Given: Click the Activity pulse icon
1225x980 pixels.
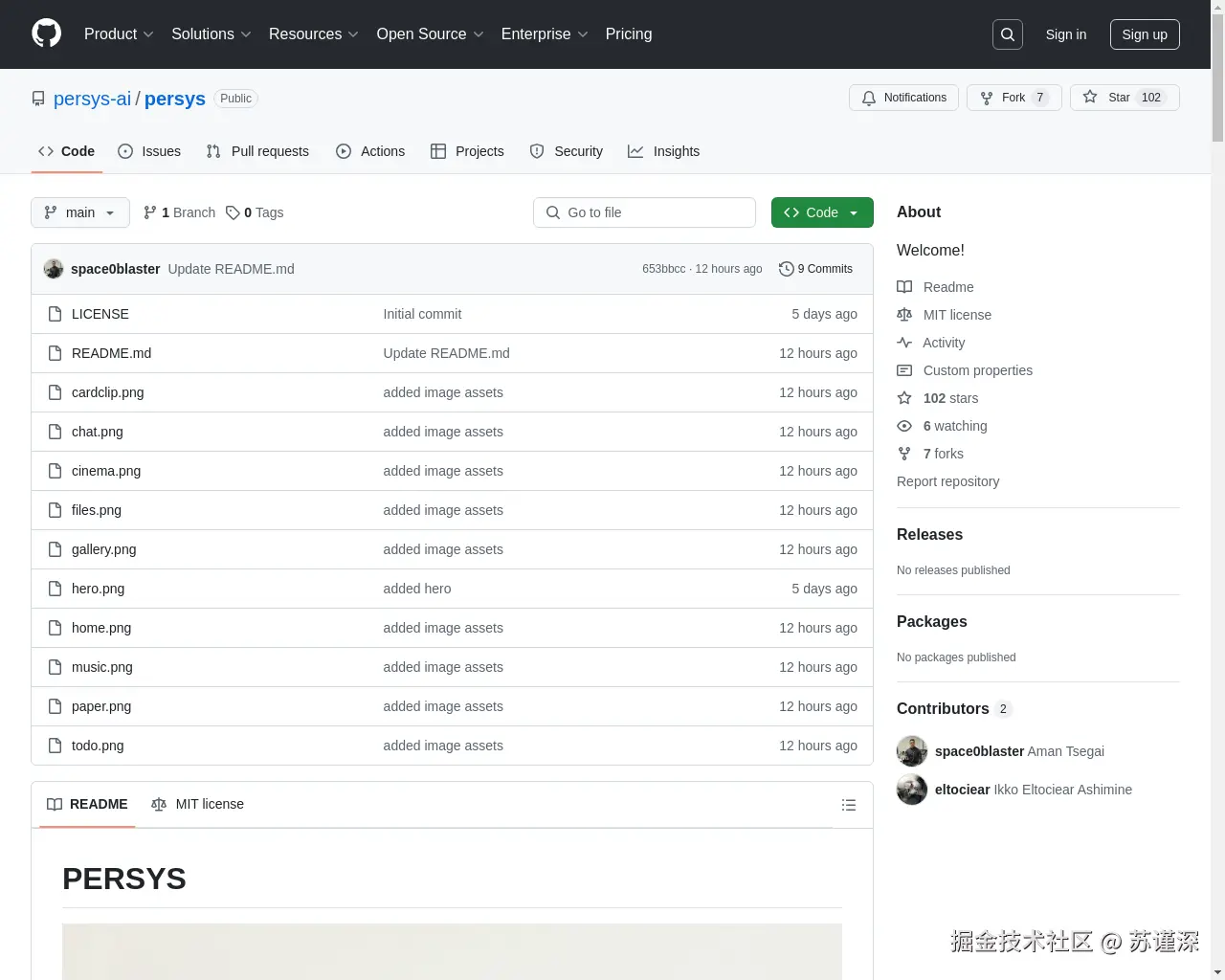Looking at the screenshot, I should tap(904, 343).
